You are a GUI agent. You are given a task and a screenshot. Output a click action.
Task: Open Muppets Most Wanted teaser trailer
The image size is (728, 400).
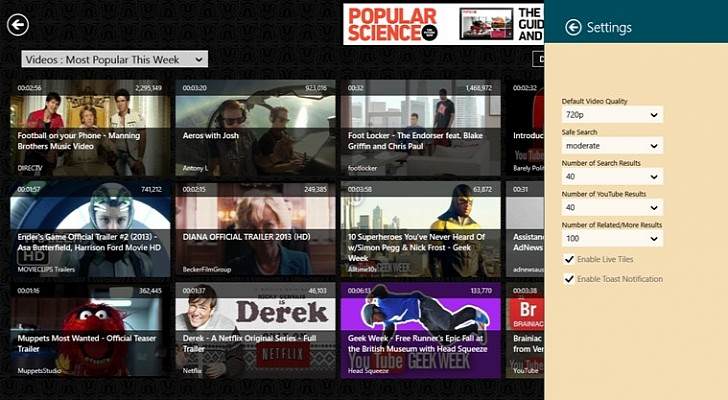89,330
